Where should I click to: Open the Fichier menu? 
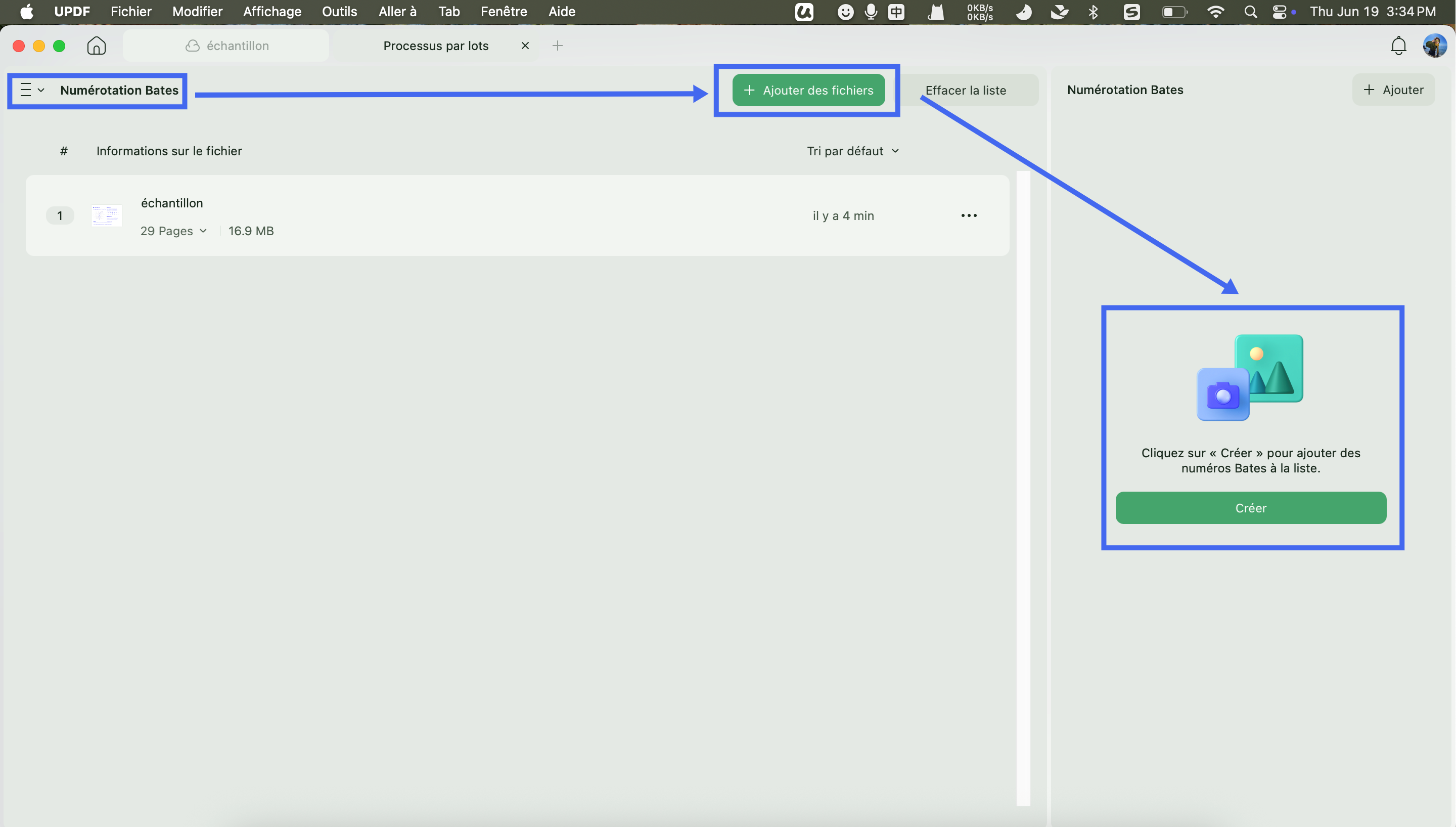pos(130,11)
